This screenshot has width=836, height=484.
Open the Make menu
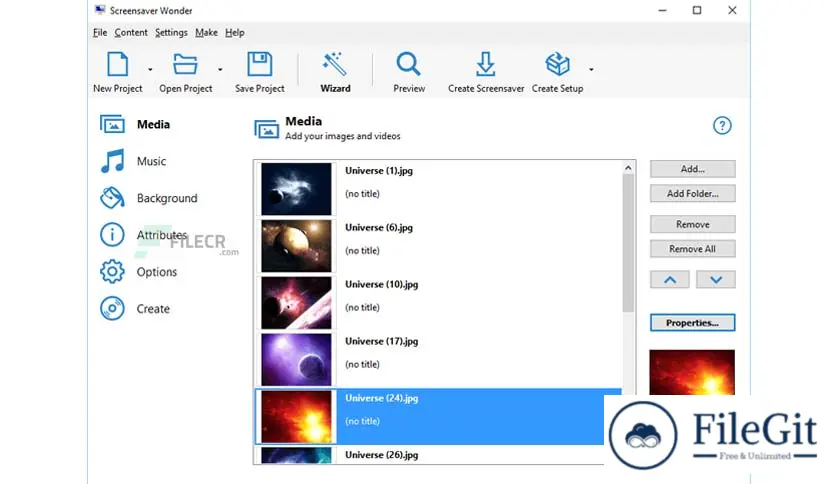point(206,33)
